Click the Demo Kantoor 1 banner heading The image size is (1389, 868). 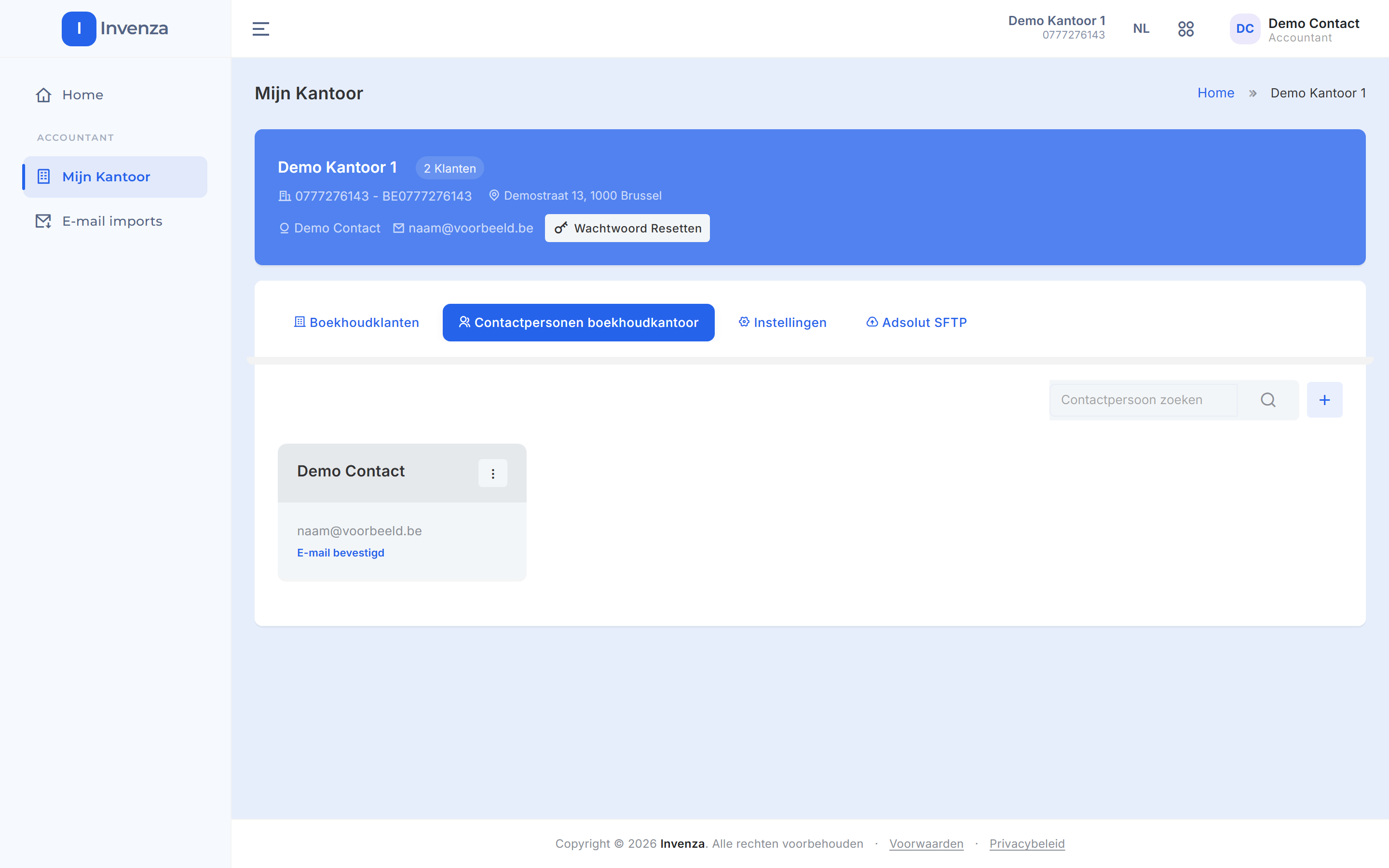pyautogui.click(x=337, y=167)
